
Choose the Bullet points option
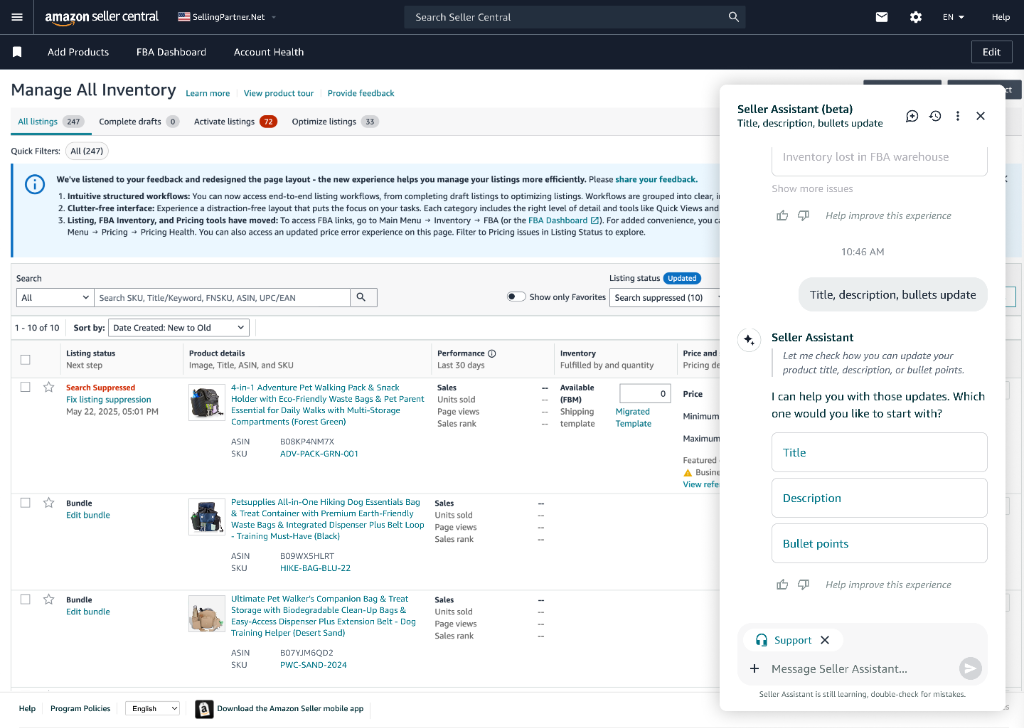point(879,543)
